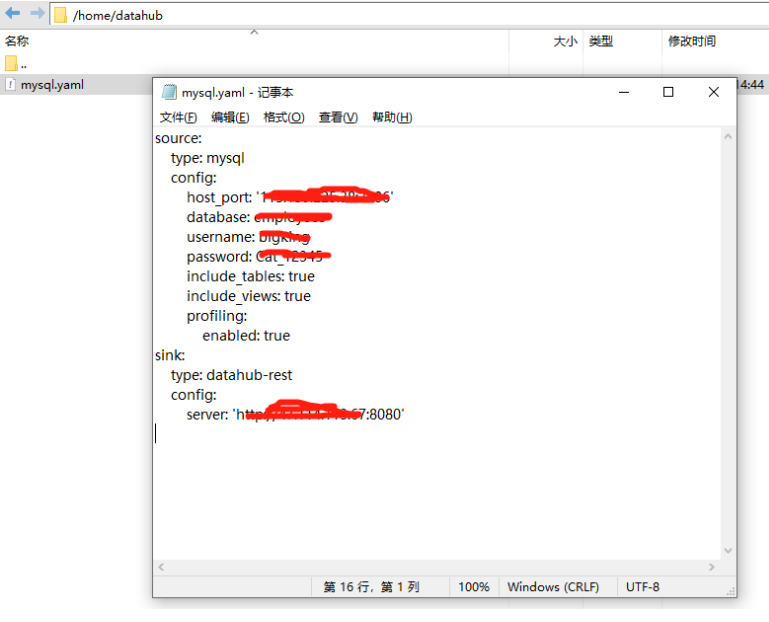The width and height of the screenshot is (769, 622).
Task: Open the 查看(V) menu
Action: point(338,117)
